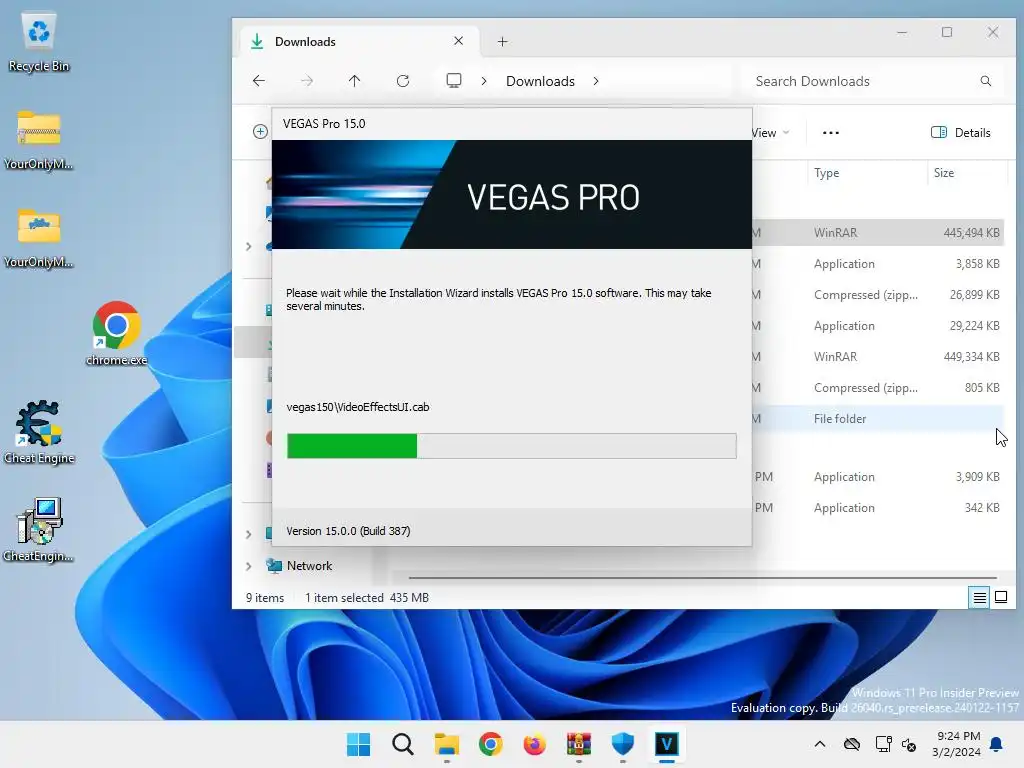Expand the Network tree item
This screenshot has height=768, width=1024.
tap(249, 566)
